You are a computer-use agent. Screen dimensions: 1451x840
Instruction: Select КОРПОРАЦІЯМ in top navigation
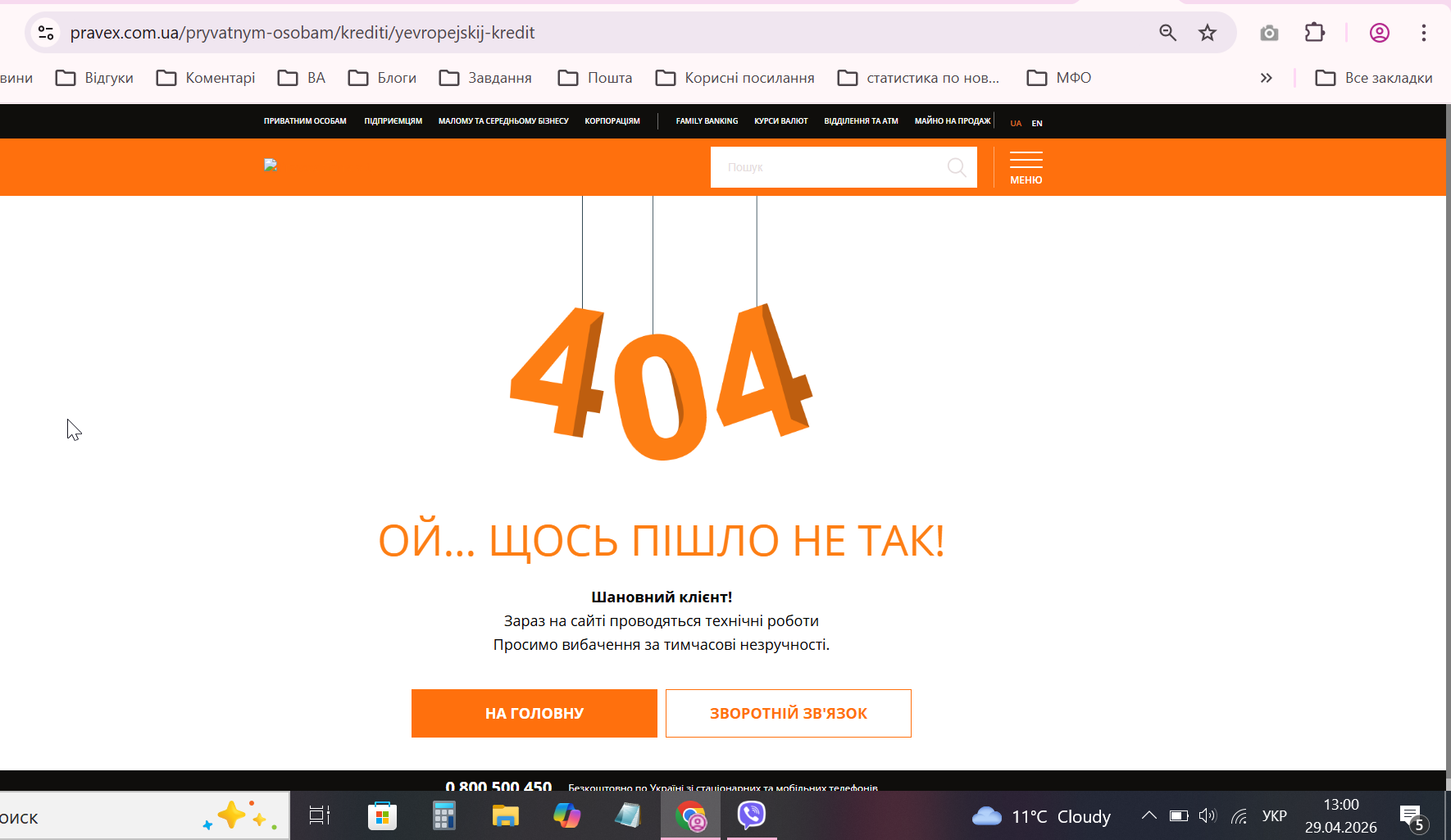[x=612, y=121]
